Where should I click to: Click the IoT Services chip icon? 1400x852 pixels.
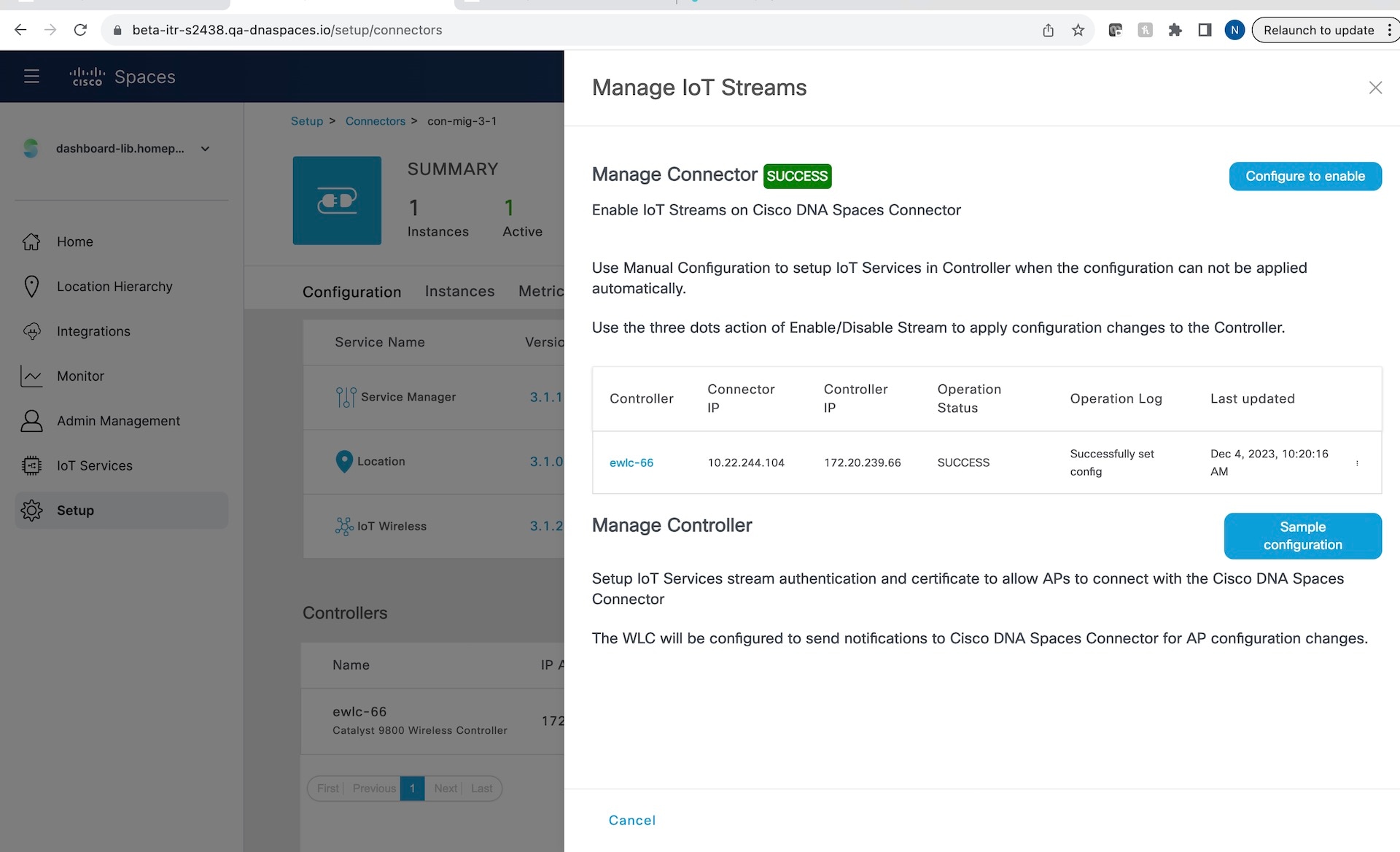coord(31,465)
